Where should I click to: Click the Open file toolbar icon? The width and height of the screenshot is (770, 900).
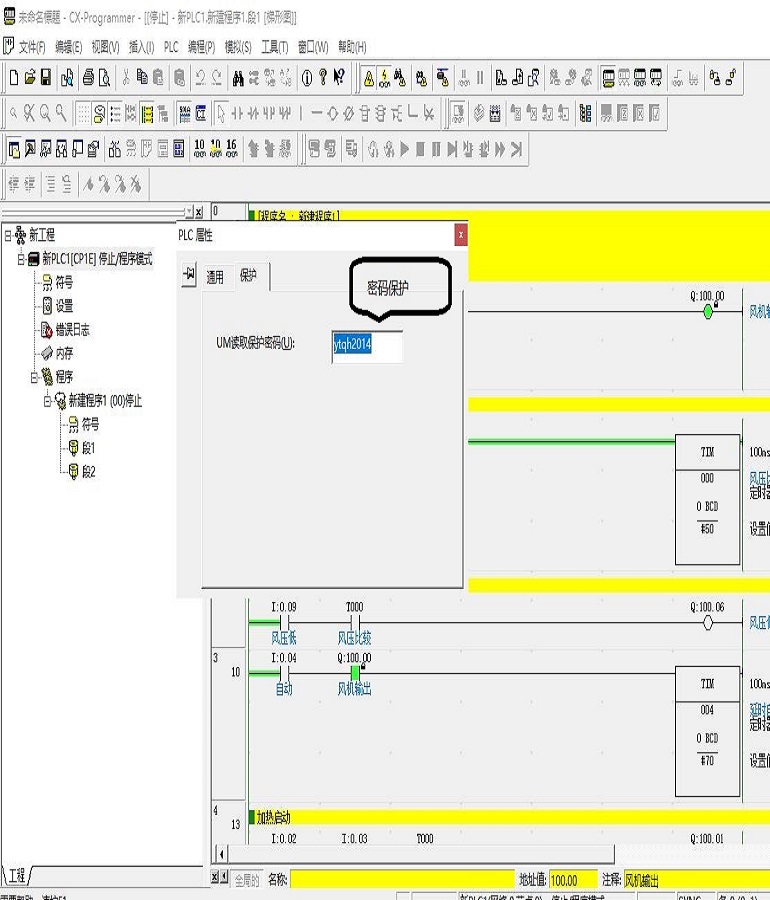(29, 77)
